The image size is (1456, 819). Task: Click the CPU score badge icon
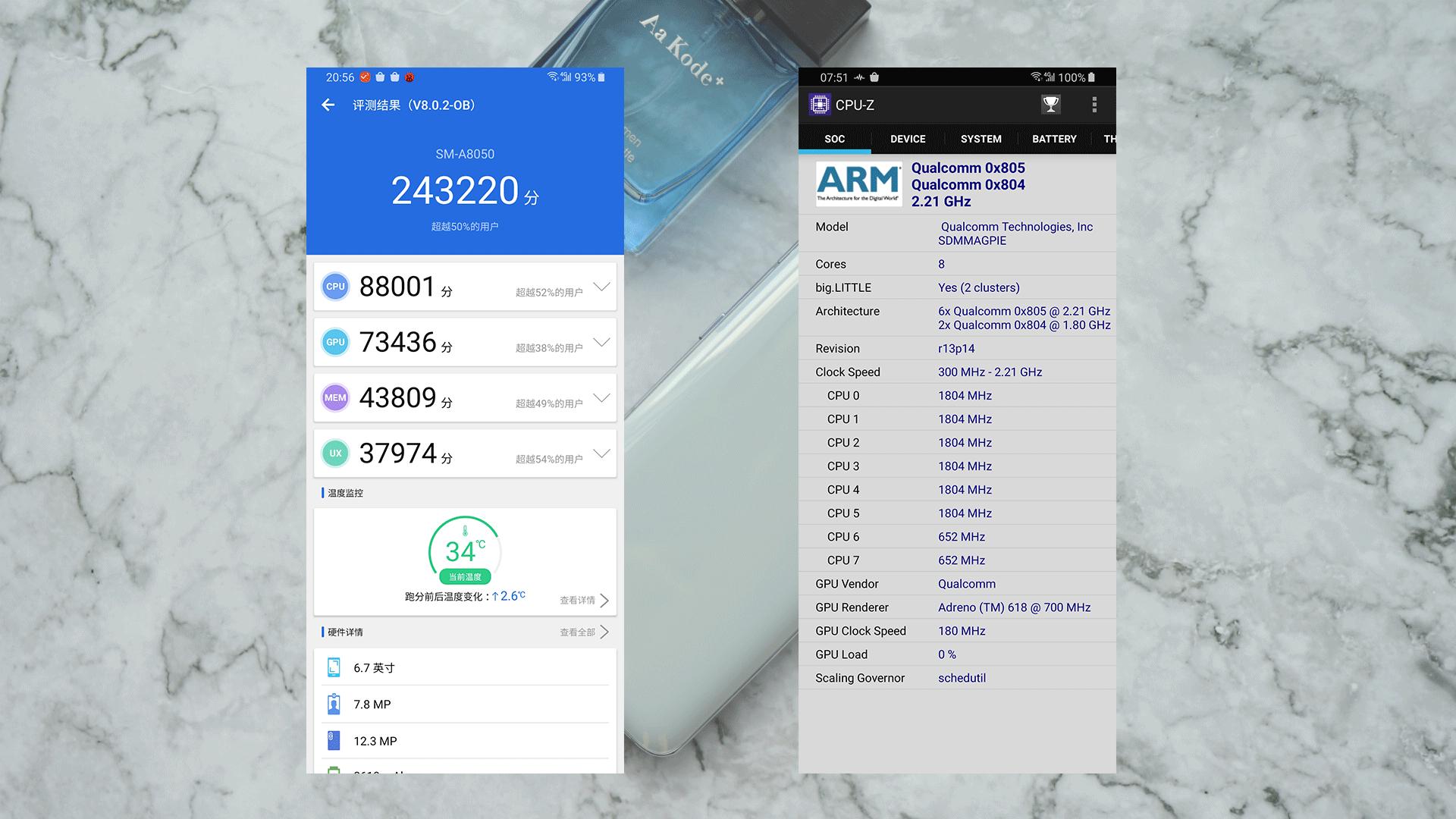[x=335, y=287]
